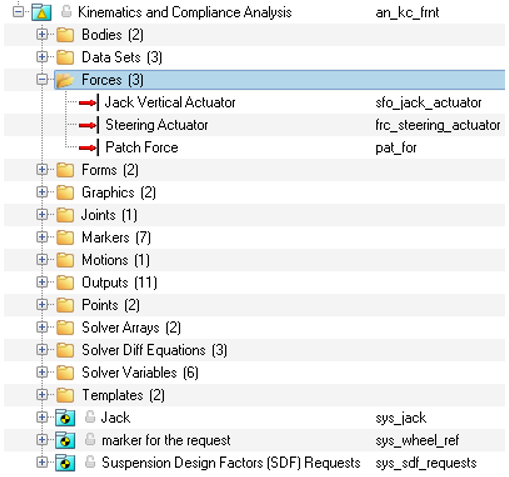The width and height of the screenshot is (509, 477).
Task: Click the Kinematics and Compliance Analysis icon
Action: coord(41,12)
